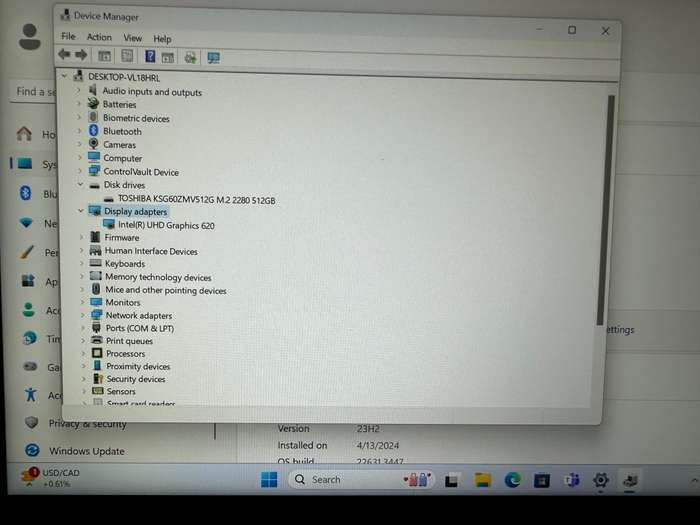The image size is (700, 525).
Task: Select TOSHIBA KSG60ZMV512G disk drive
Action: pyautogui.click(x=196, y=200)
